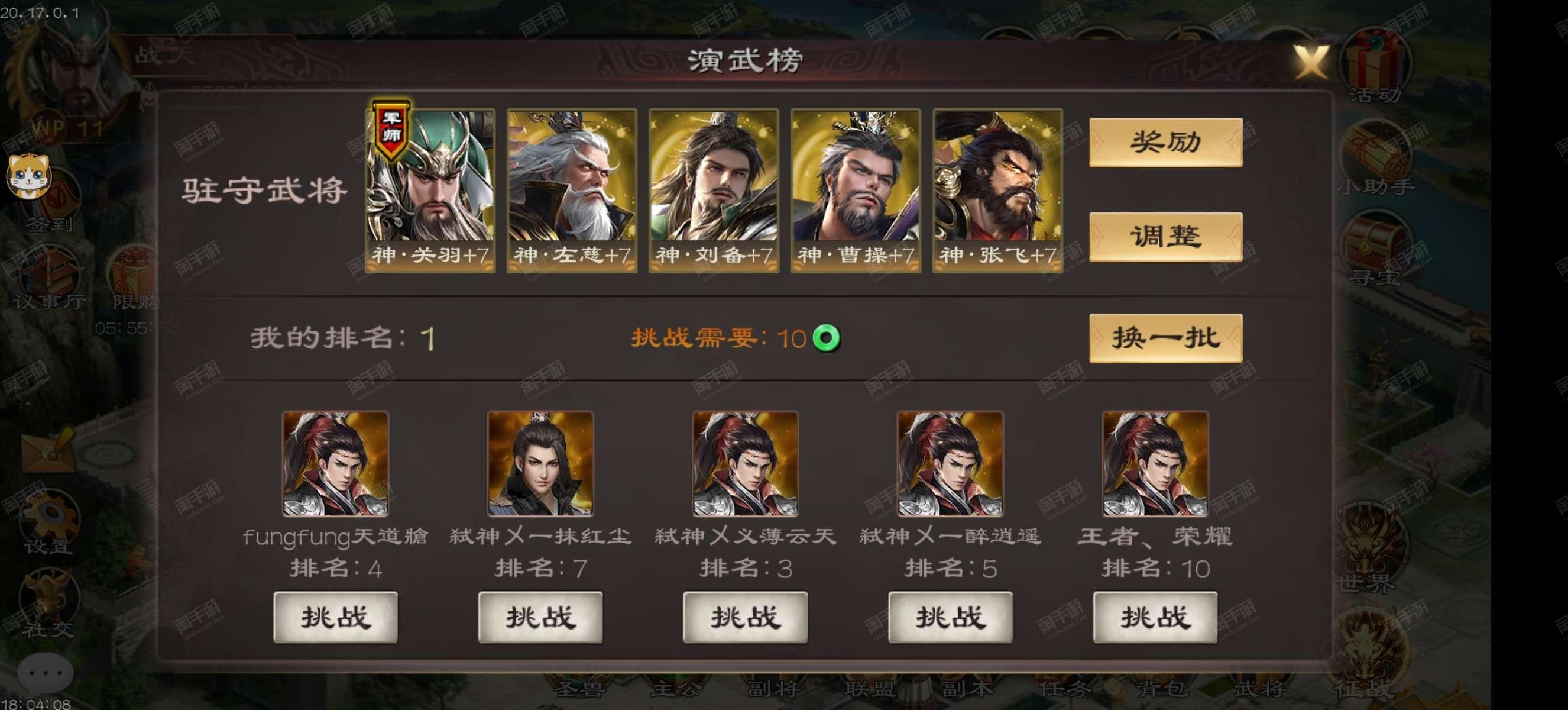Open the 神·张飞+7 general card

point(997,189)
